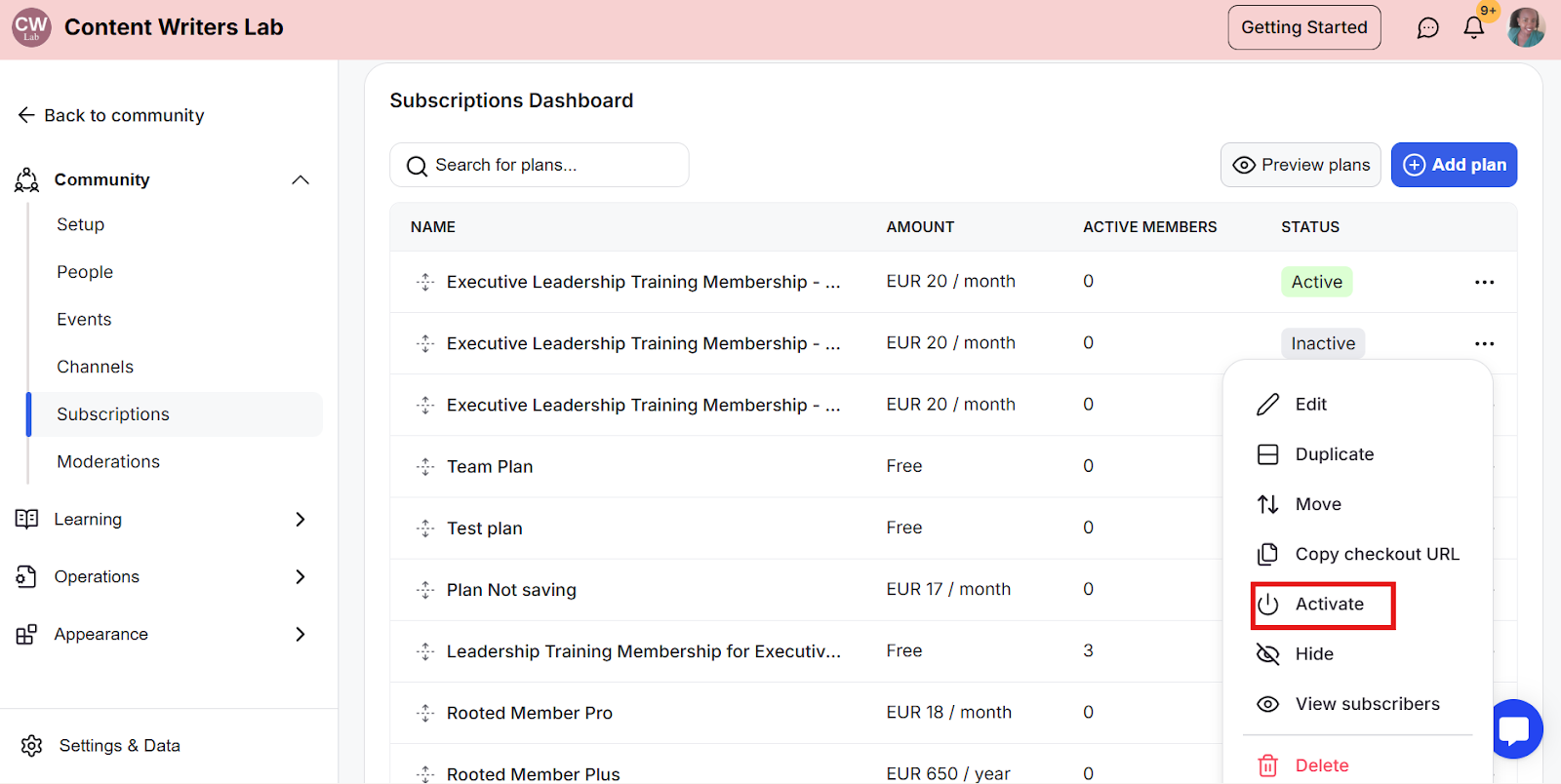
Task: Go back to community link
Action: point(111,115)
